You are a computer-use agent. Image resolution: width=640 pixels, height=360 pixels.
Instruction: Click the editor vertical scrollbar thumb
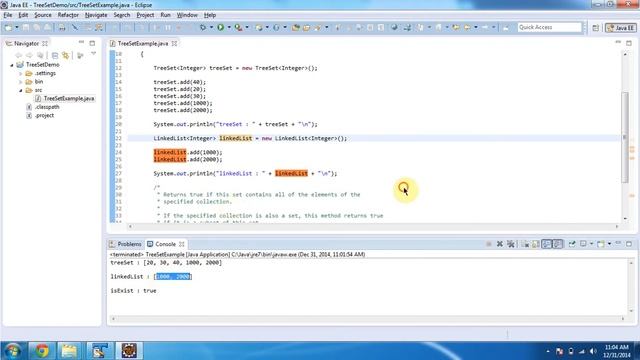click(x=625, y=137)
